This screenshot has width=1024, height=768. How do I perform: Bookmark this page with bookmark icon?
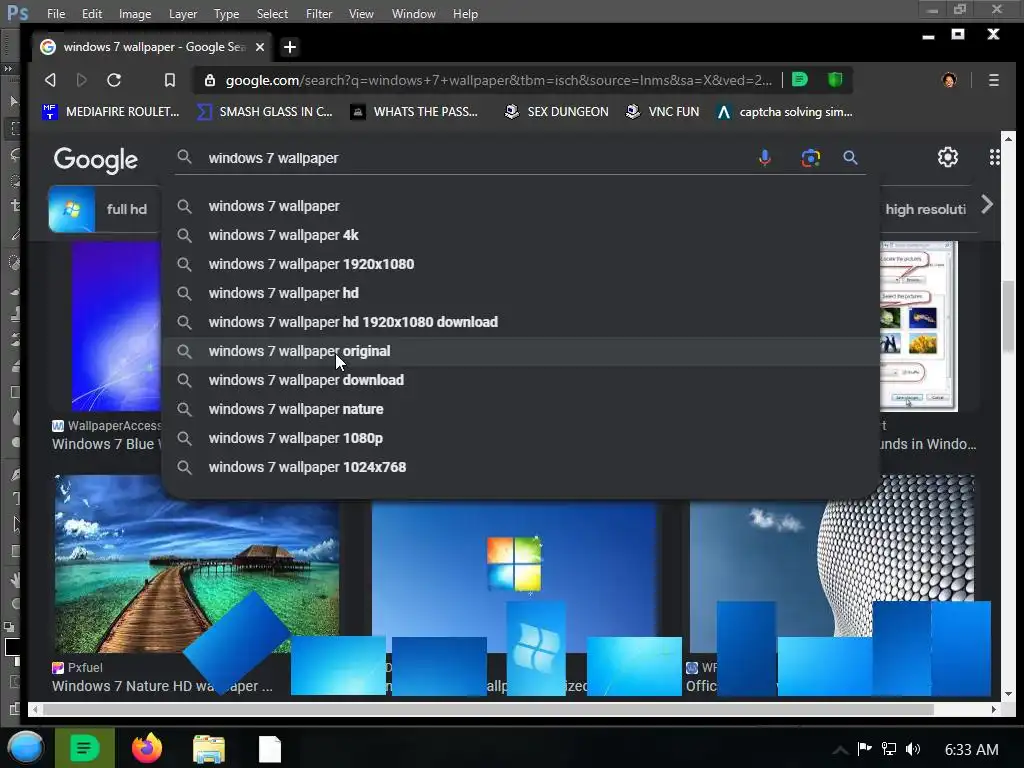tap(170, 80)
